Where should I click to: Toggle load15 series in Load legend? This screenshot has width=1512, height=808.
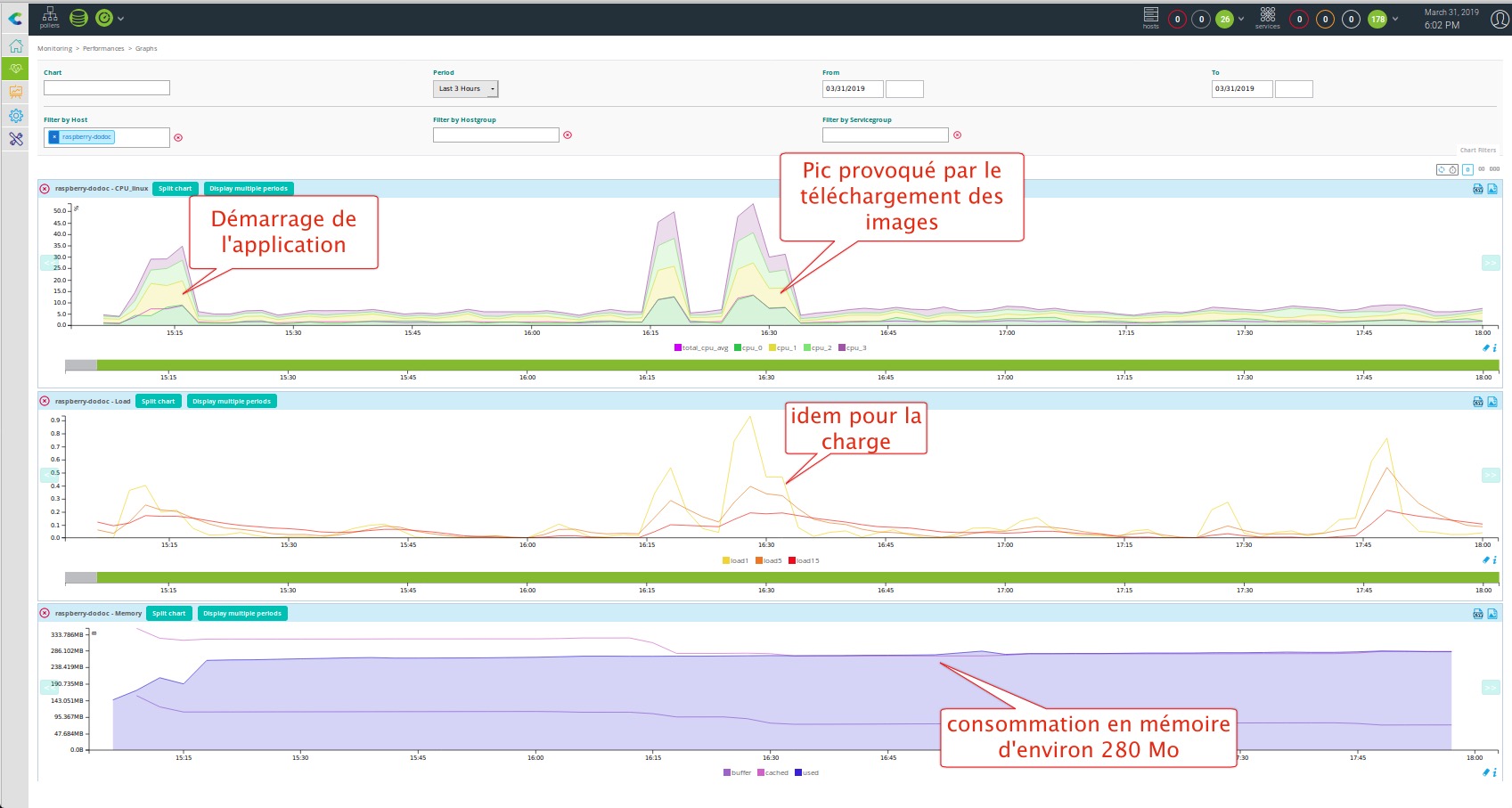804,561
